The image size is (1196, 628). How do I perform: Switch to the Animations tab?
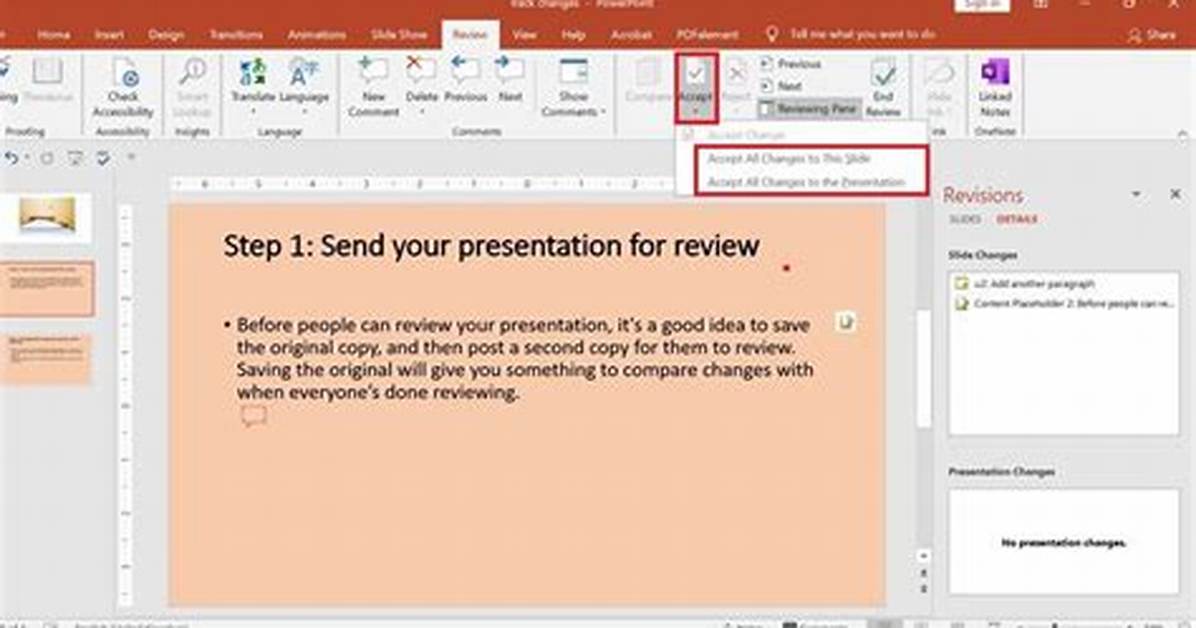coord(317,34)
